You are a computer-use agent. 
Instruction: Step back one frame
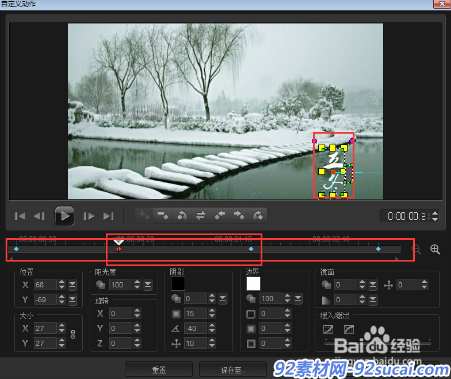point(39,216)
